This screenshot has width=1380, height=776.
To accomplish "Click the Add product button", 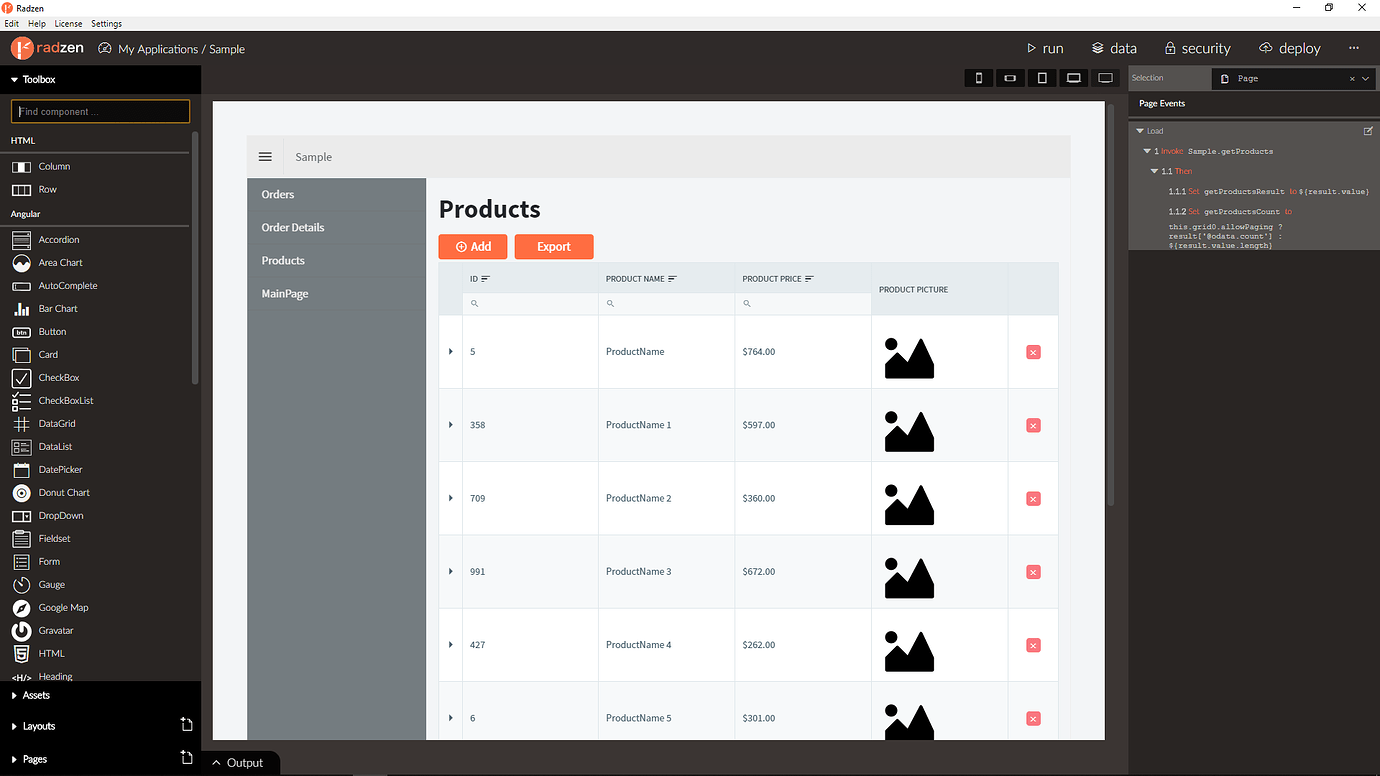I will tap(473, 246).
